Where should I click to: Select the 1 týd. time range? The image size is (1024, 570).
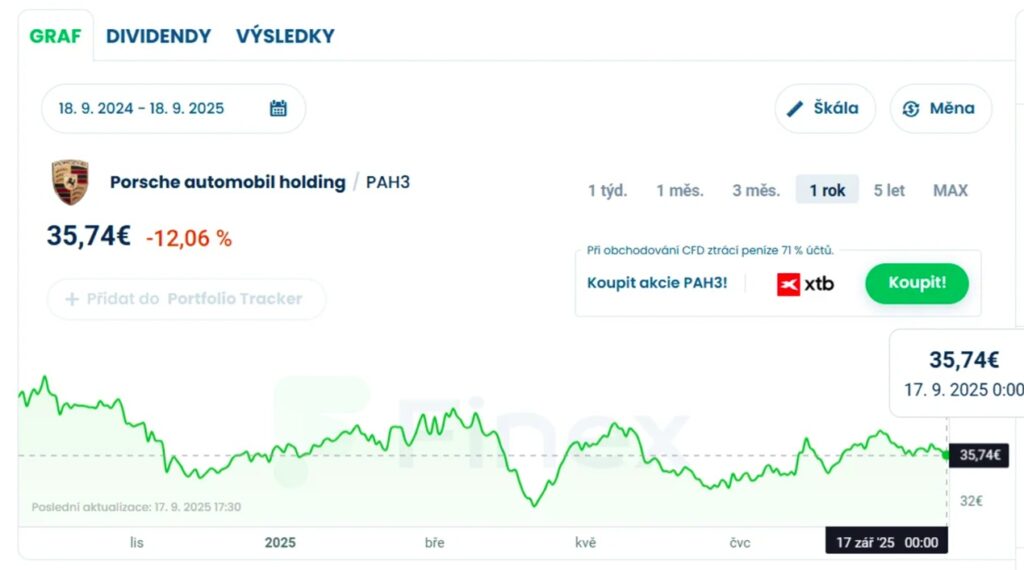pyautogui.click(x=607, y=190)
